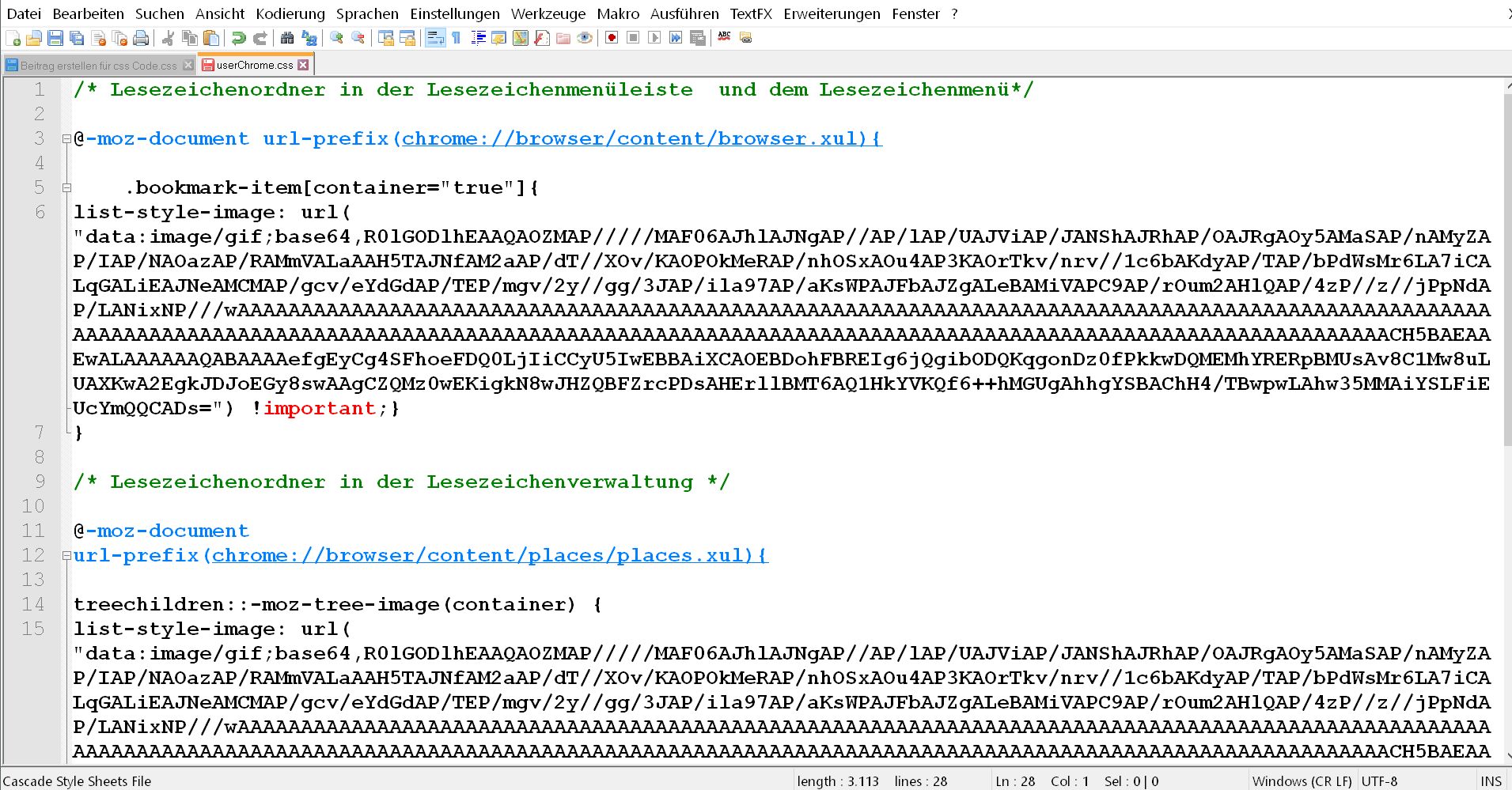This screenshot has width=1512, height=790.
Task: Toggle Show All Characters pilcrow icon
Action: [457, 38]
